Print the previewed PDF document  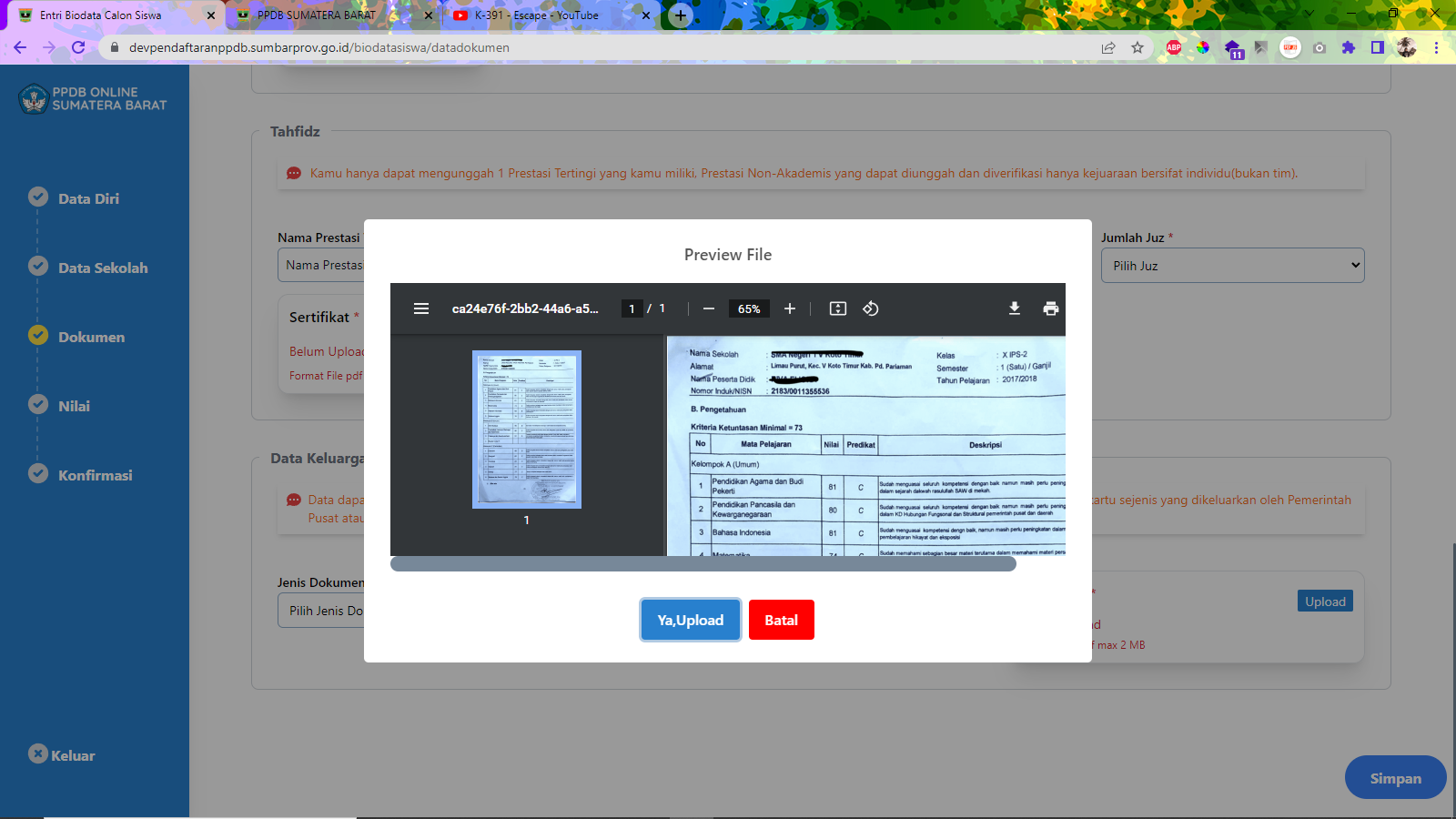[x=1051, y=308]
